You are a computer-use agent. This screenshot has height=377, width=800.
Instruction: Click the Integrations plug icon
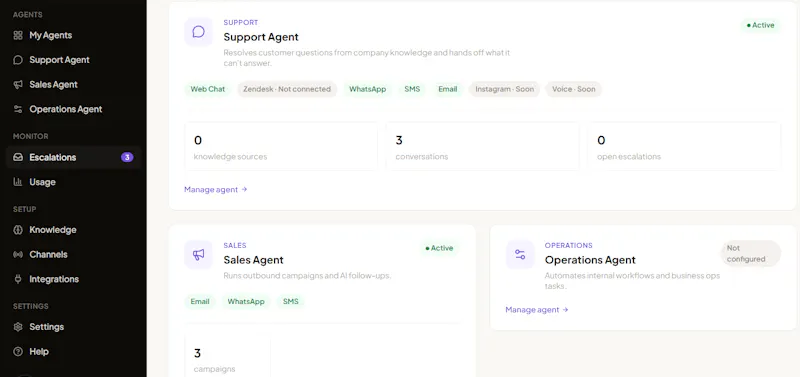[x=18, y=279]
